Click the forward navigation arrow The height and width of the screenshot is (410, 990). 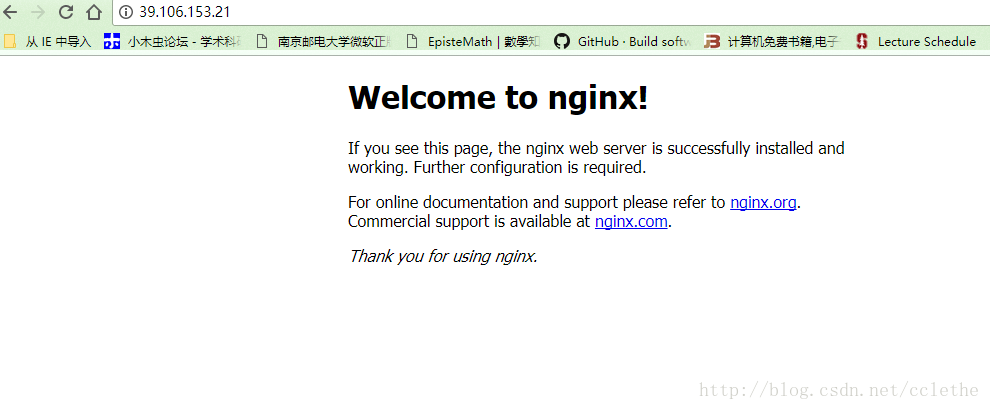pyautogui.click(x=37, y=11)
